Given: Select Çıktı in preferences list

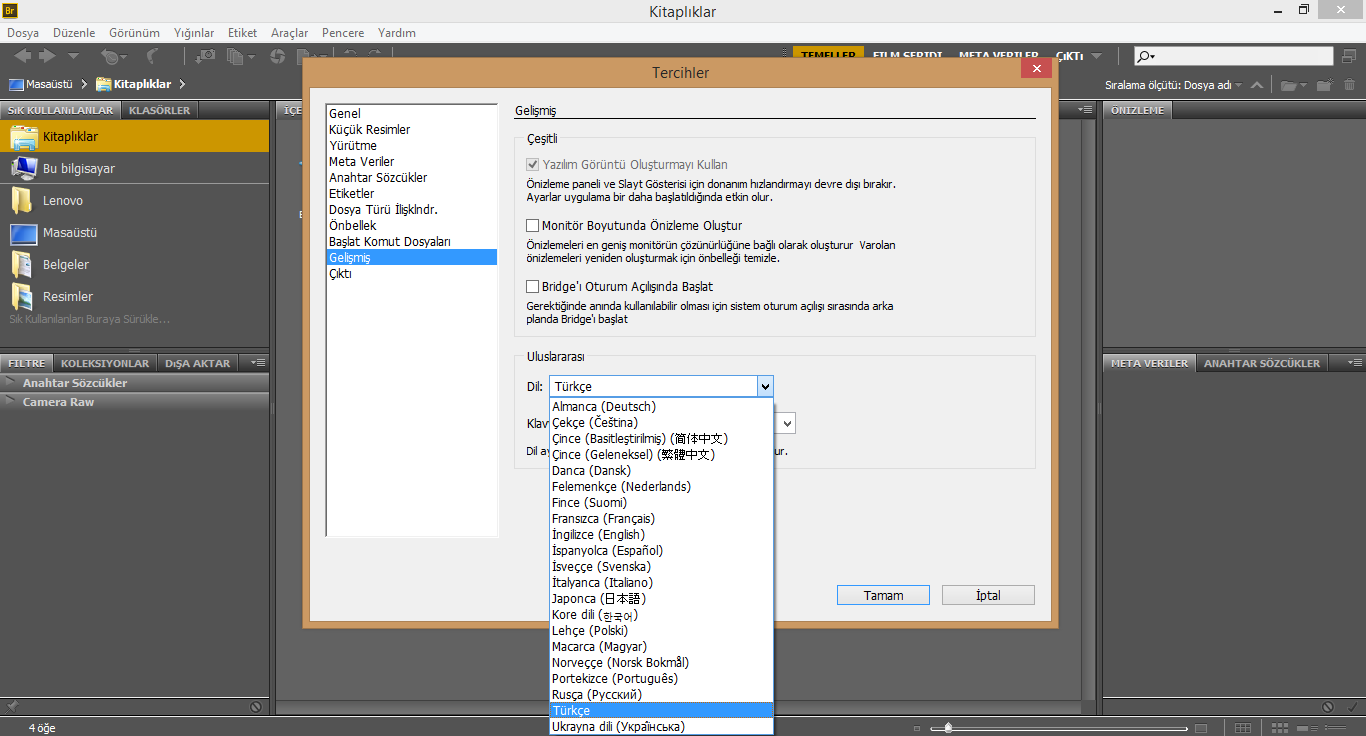Looking at the screenshot, I should point(412,274).
